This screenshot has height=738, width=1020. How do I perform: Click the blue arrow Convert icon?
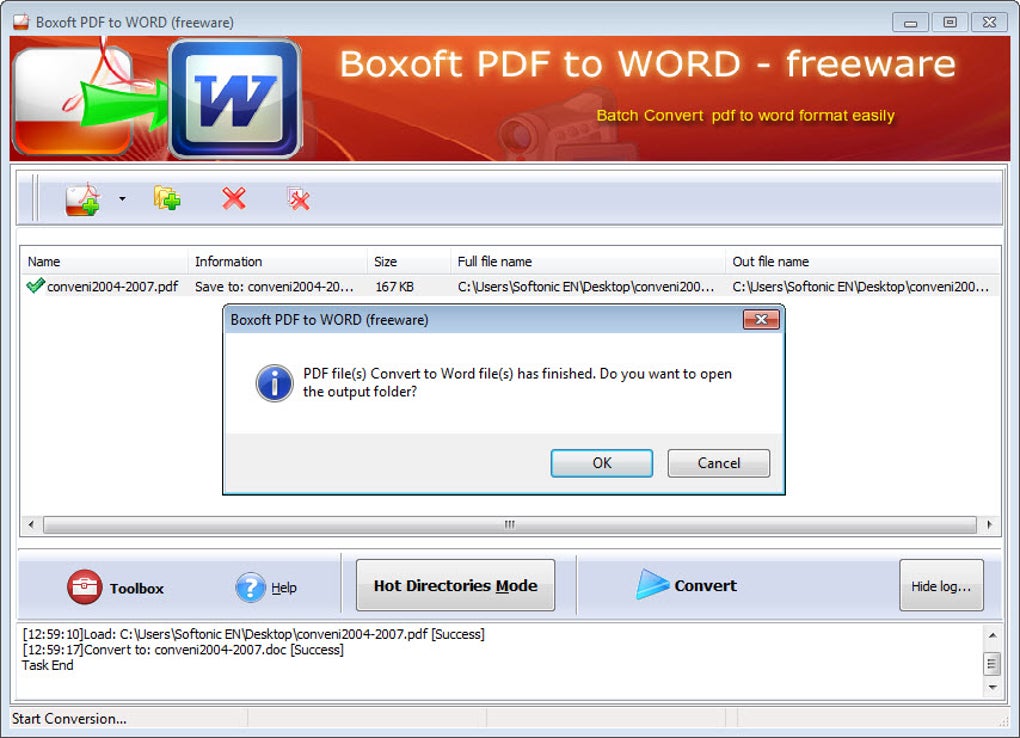[652, 584]
